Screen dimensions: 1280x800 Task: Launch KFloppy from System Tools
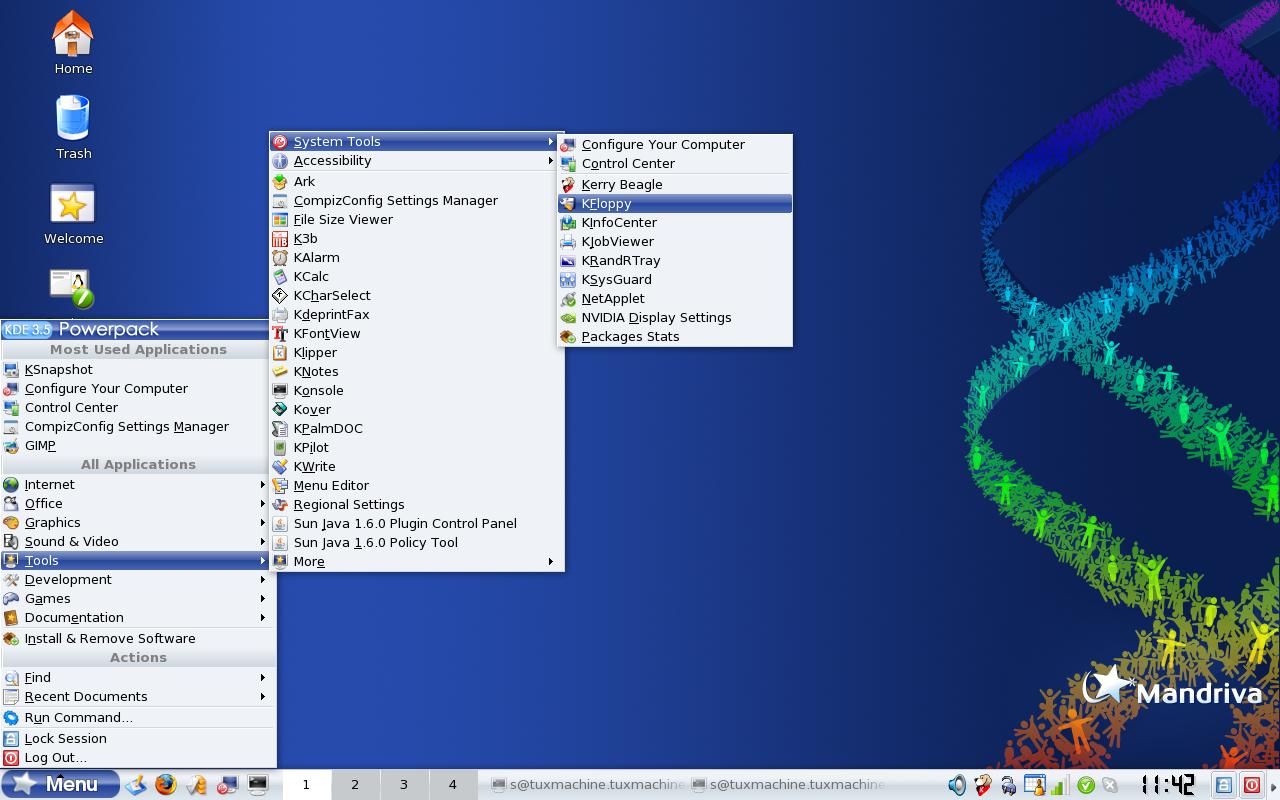pyautogui.click(x=675, y=204)
